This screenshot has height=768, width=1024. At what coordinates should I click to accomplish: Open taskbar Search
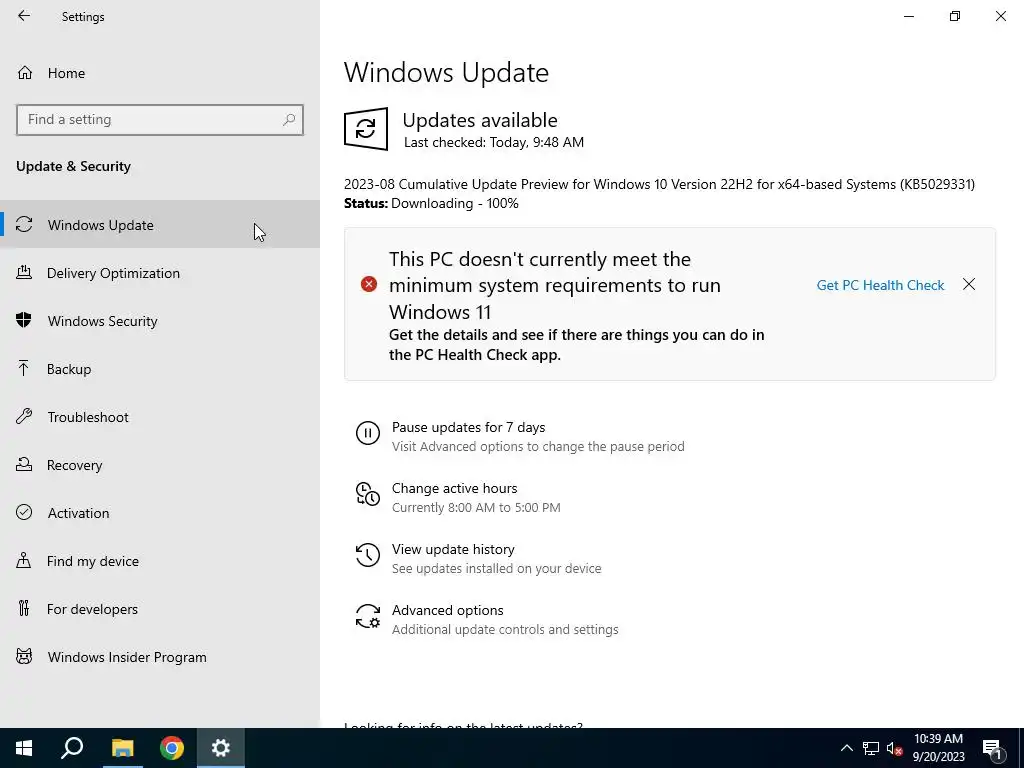tap(72, 748)
